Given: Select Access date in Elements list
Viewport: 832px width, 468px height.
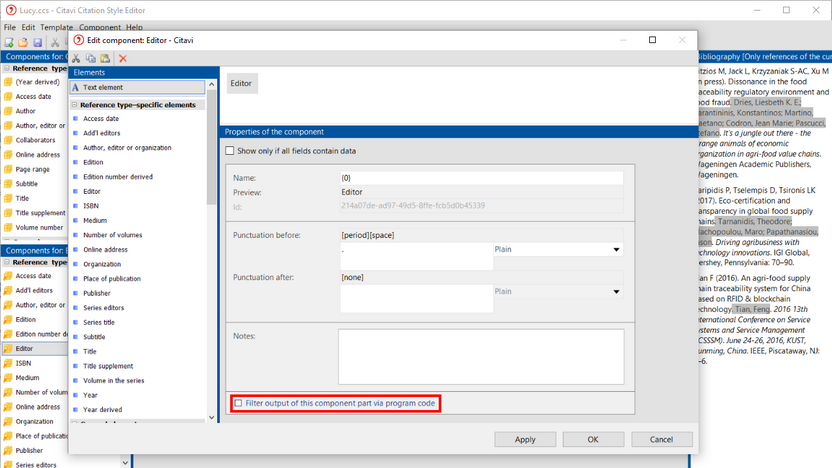Looking at the screenshot, I should [101, 119].
